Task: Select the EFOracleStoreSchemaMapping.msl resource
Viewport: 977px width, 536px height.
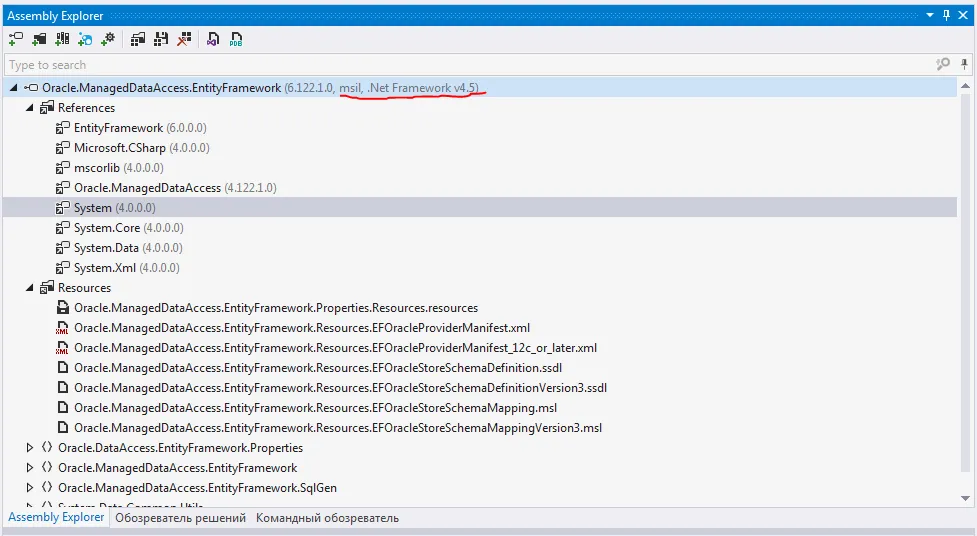Action: [315, 408]
